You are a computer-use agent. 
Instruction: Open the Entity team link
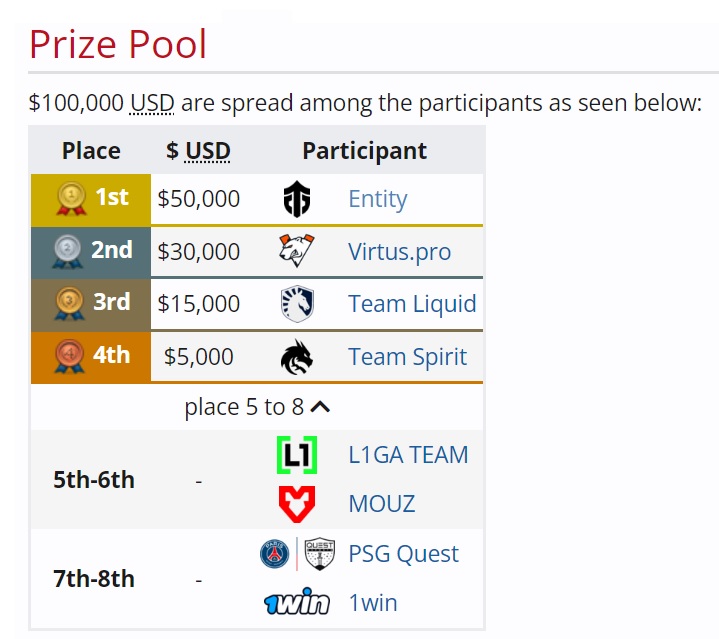(x=377, y=199)
